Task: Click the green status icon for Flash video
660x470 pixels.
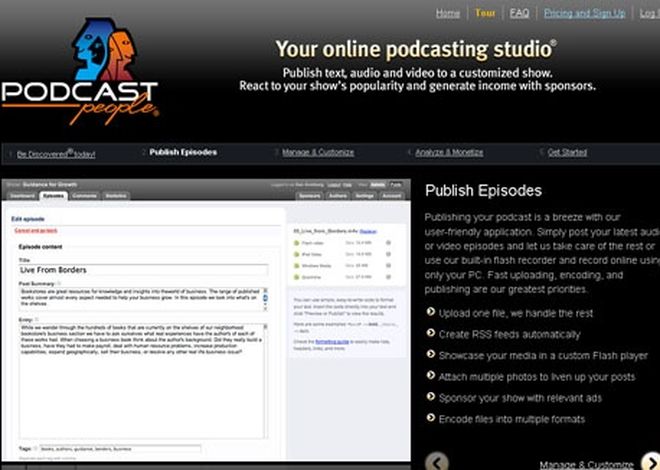Action: [296, 243]
